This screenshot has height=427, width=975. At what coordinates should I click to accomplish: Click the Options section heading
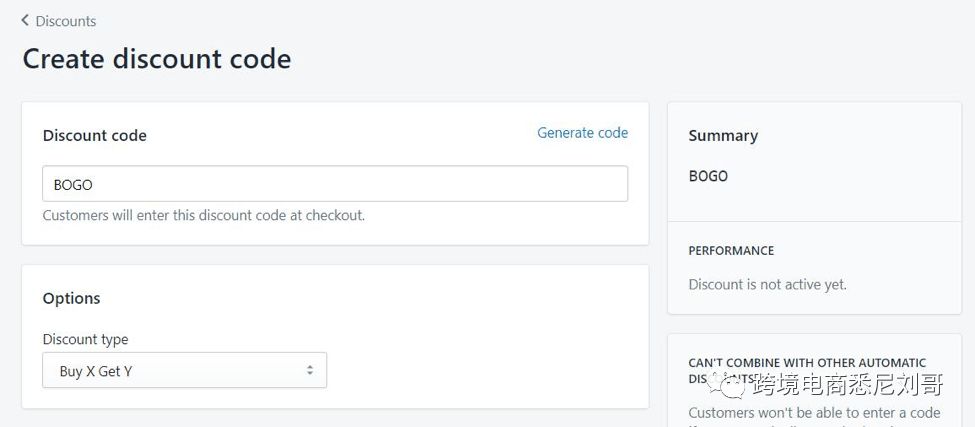click(72, 298)
